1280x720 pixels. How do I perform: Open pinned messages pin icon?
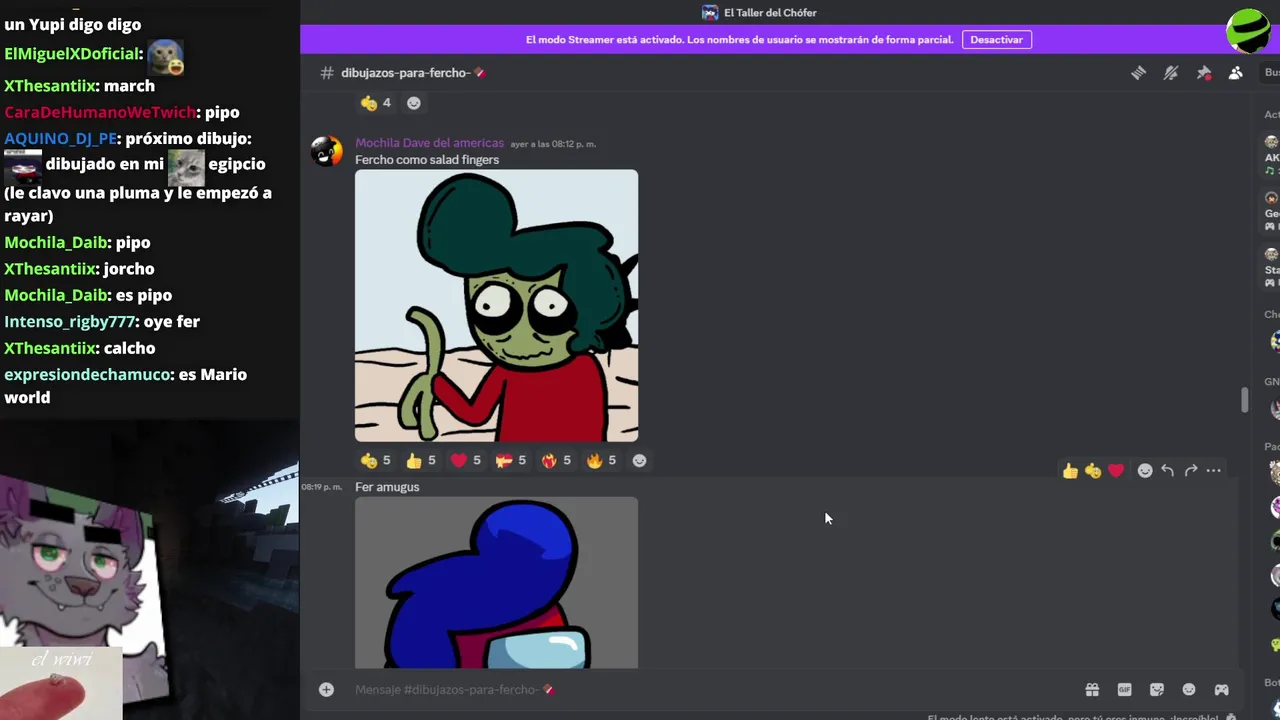tap(1204, 73)
